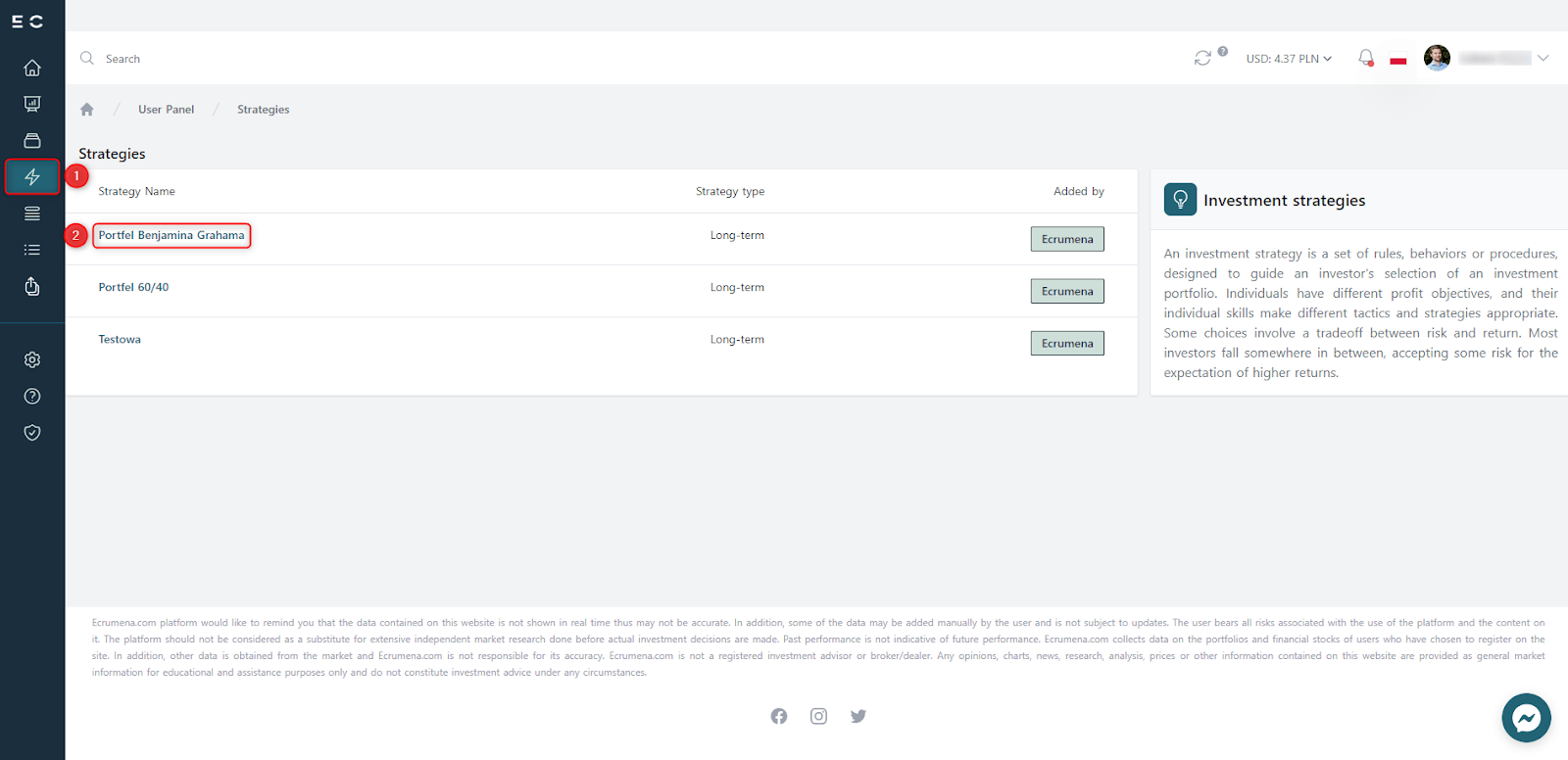Open the Portfel 60/40 strategy
Viewport: 1568px width, 760px height.
pos(133,287)
